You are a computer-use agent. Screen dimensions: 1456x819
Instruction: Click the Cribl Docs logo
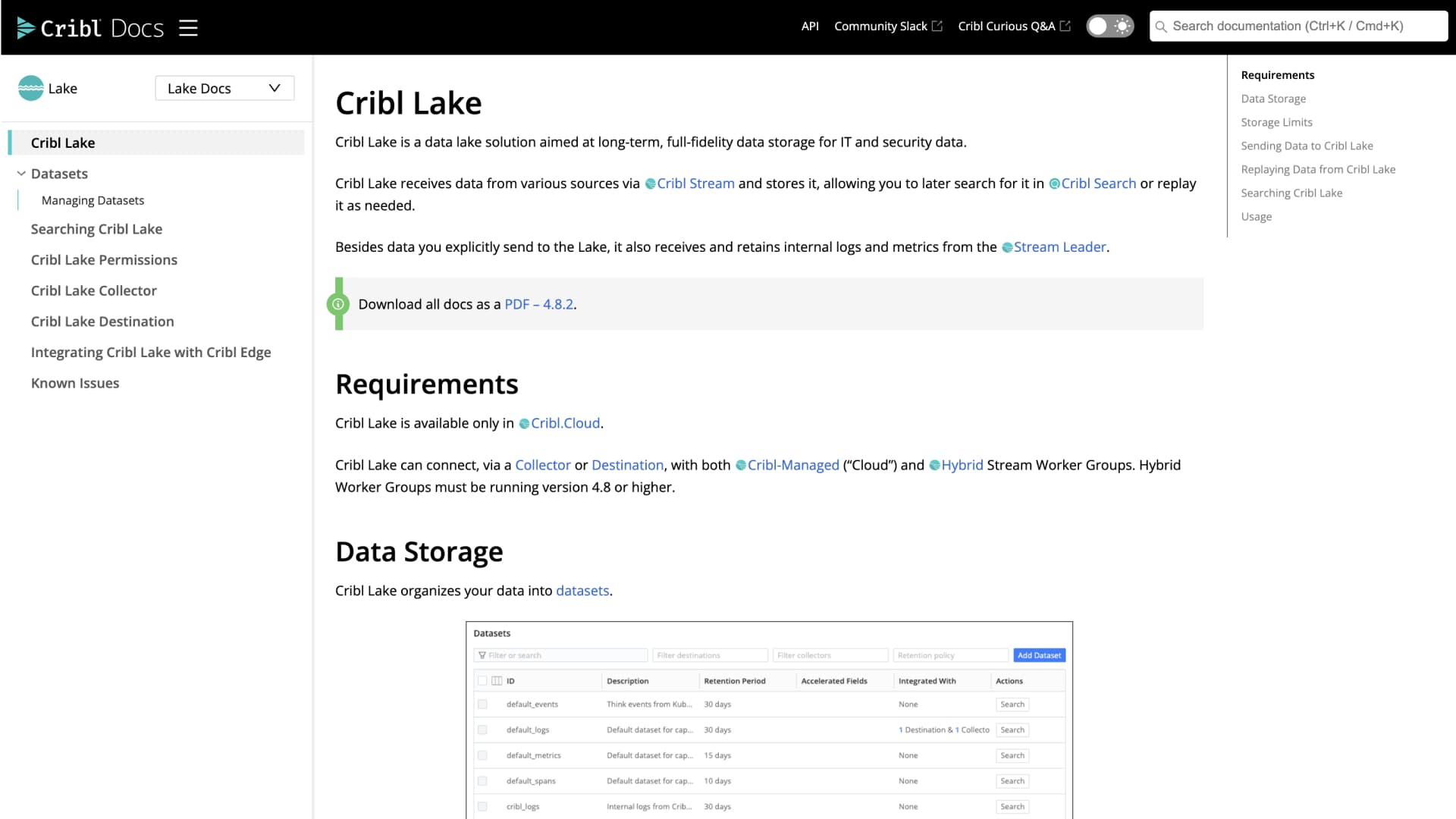[x=90, y=28]
